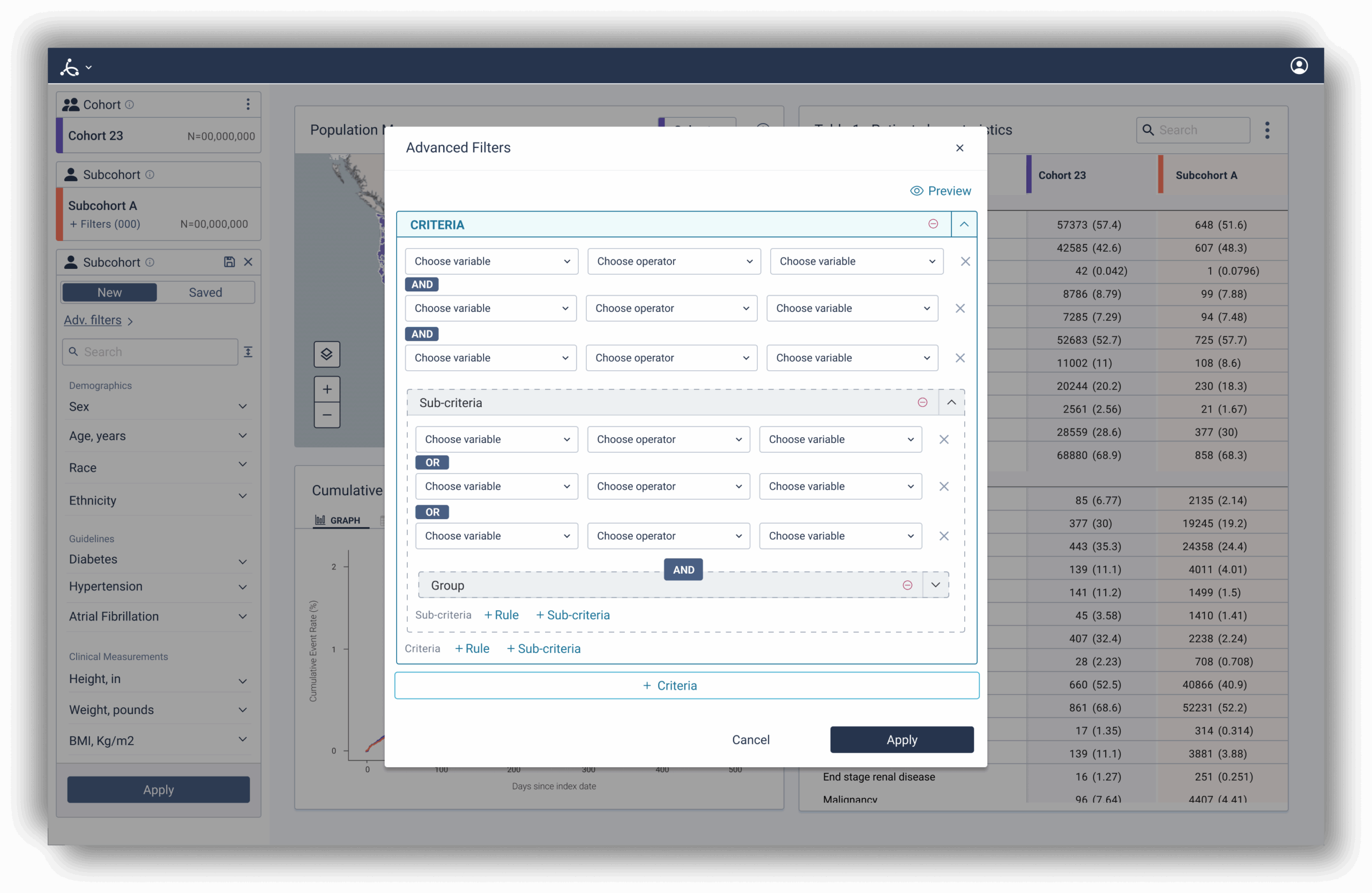
Task: Switch to the Saved tab
Action: (x=205, y=292)
